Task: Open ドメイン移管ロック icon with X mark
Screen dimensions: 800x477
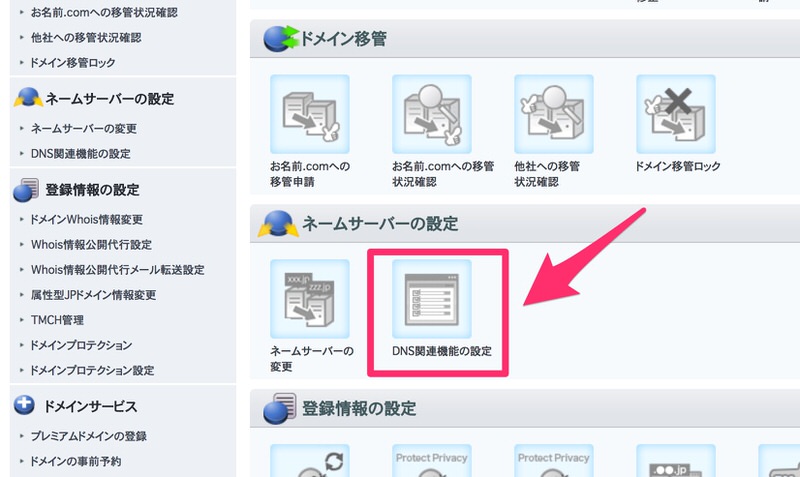Action: [676, 114]
